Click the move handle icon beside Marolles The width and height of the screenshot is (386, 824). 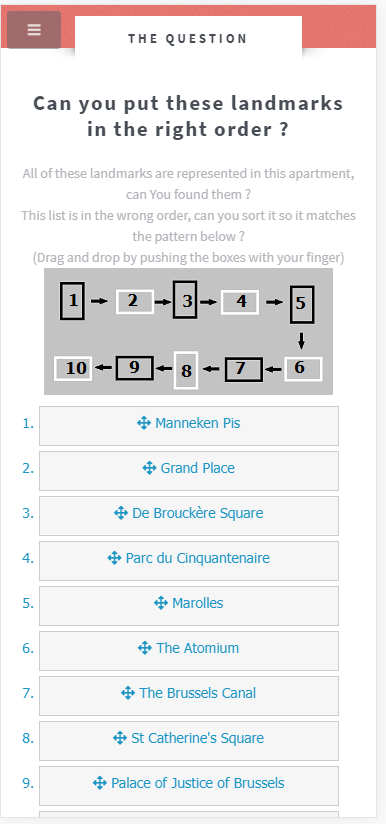161,603
